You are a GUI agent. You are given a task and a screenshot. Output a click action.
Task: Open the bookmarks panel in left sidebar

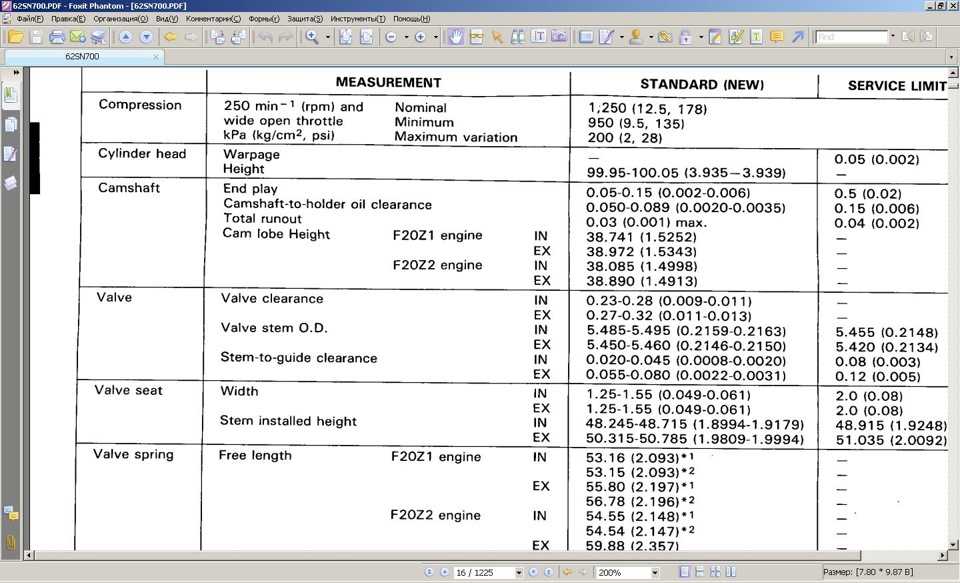[x=11, y=96]
